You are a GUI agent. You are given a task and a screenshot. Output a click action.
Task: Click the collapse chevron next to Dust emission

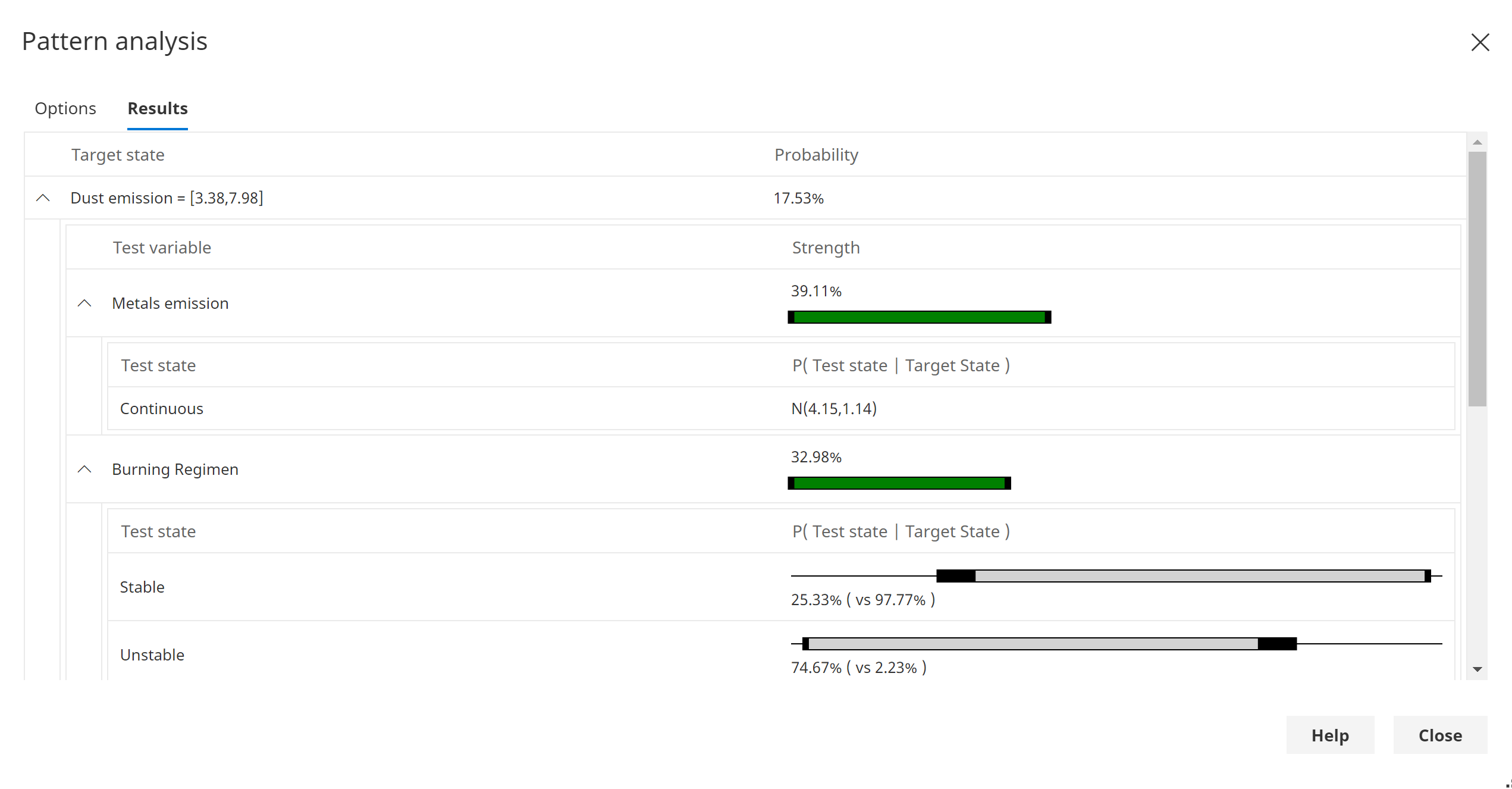tap(42, 198)
